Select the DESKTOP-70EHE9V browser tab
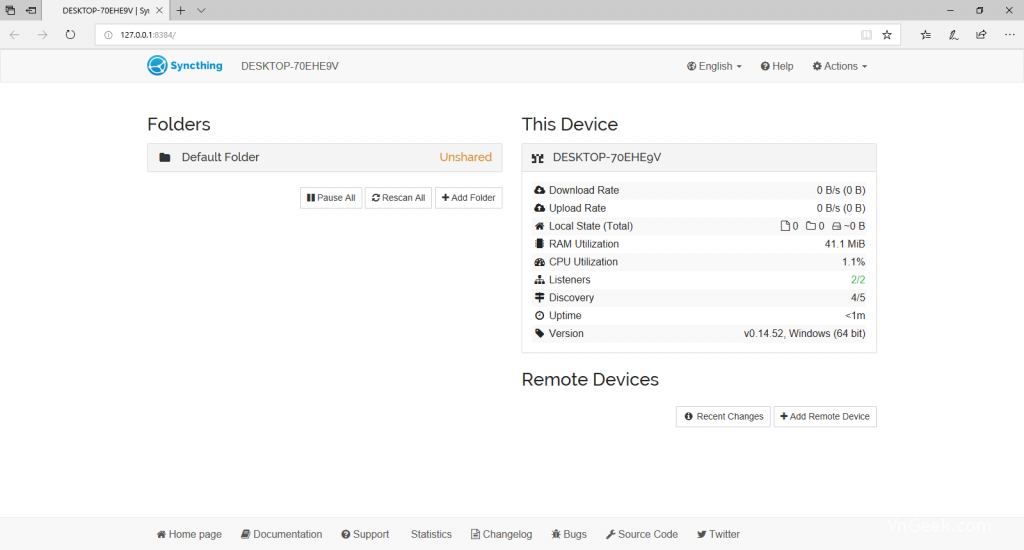This screenshot has height=550, width=1024. tap(106, 10)
